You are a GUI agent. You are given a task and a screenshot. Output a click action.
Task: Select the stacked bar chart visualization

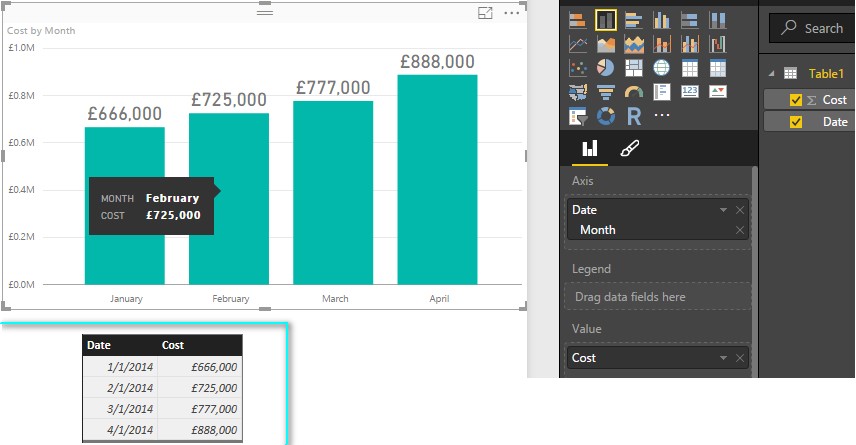[578, 20]
